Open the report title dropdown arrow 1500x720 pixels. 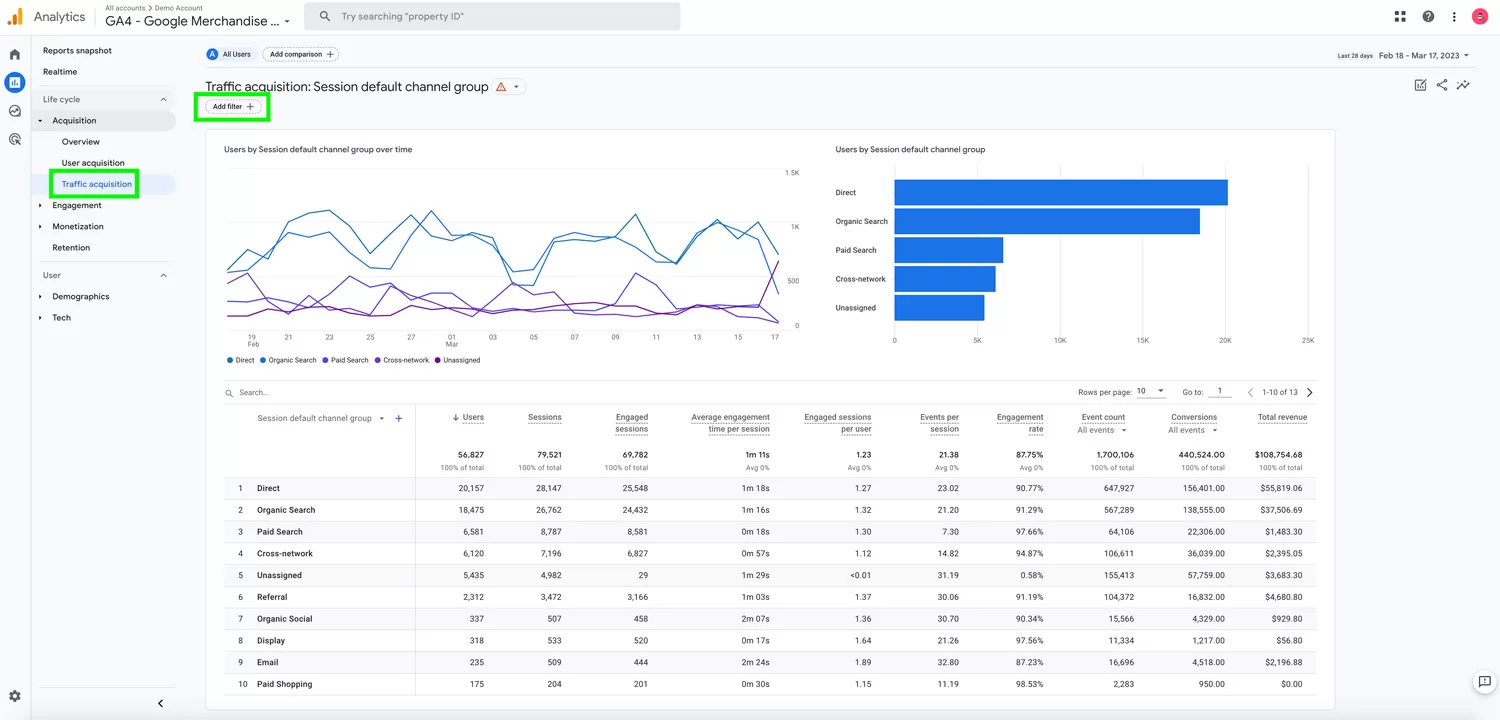[x=516, y=87]
